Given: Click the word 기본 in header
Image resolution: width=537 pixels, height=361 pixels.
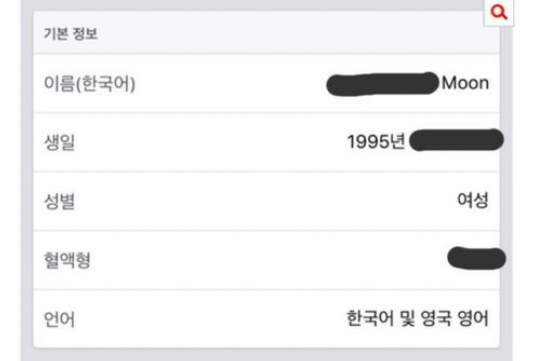Looking at the screenshot, I should [x=56, y=34].
